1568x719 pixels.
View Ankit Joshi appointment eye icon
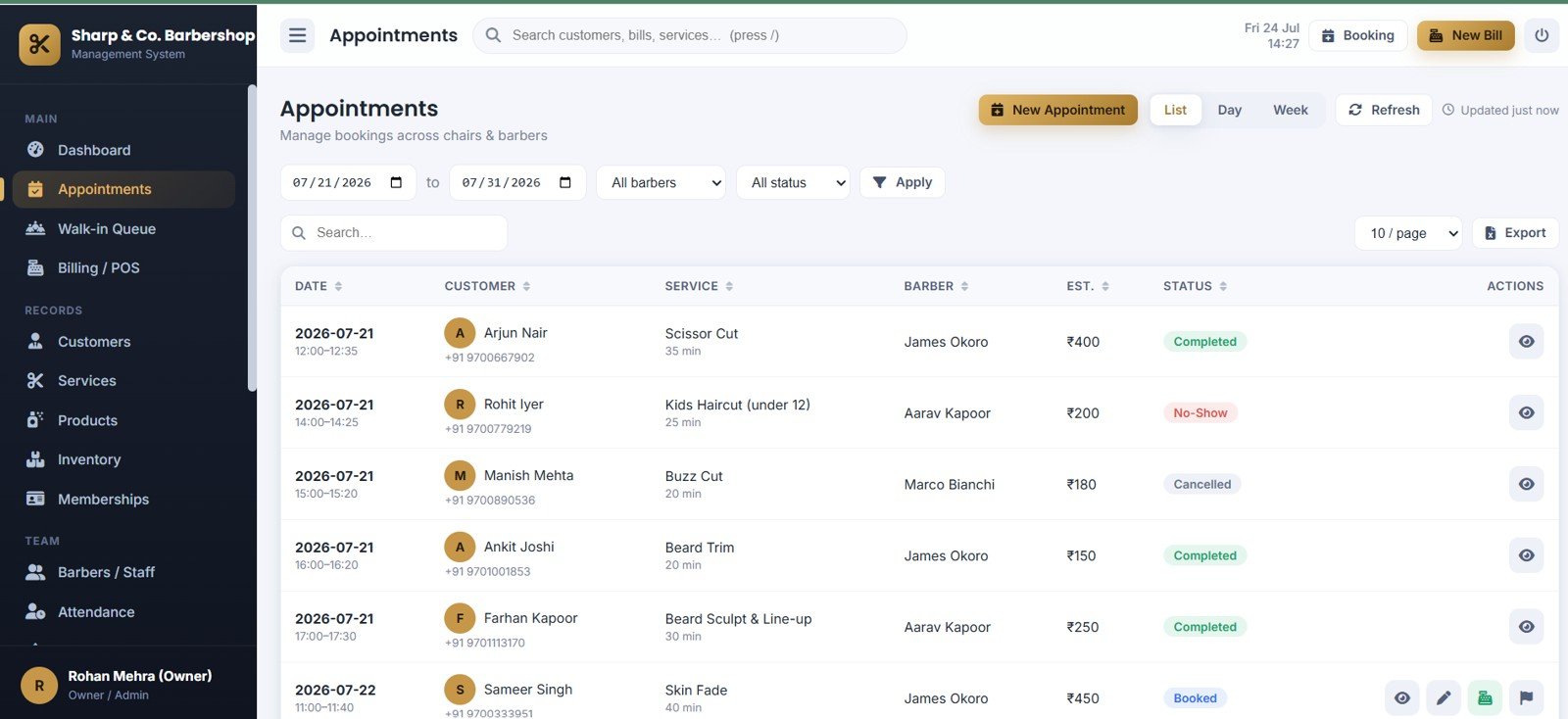pyautogui.click(x=1526, y=555)
